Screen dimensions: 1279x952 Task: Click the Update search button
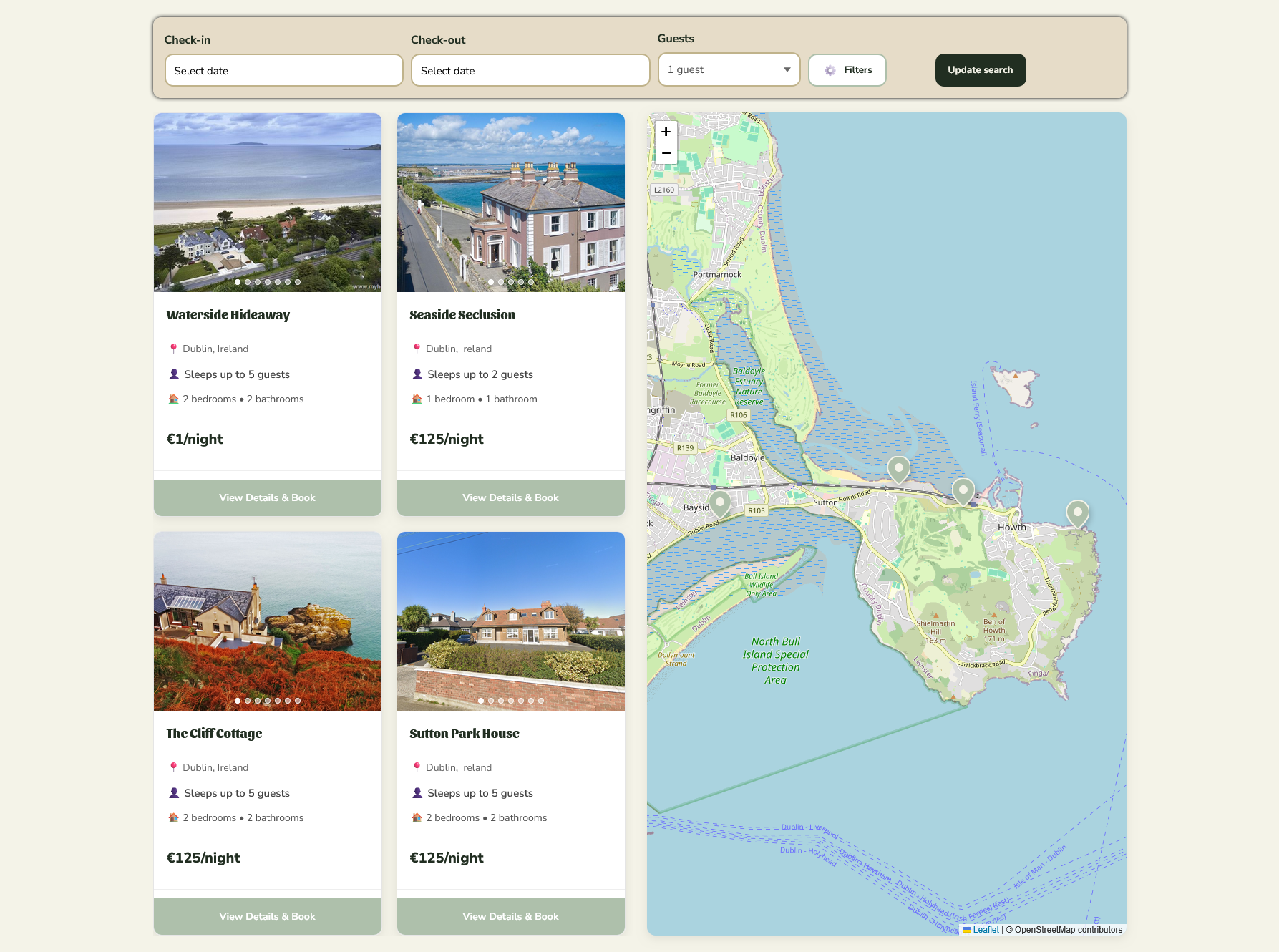pos(980,70)
